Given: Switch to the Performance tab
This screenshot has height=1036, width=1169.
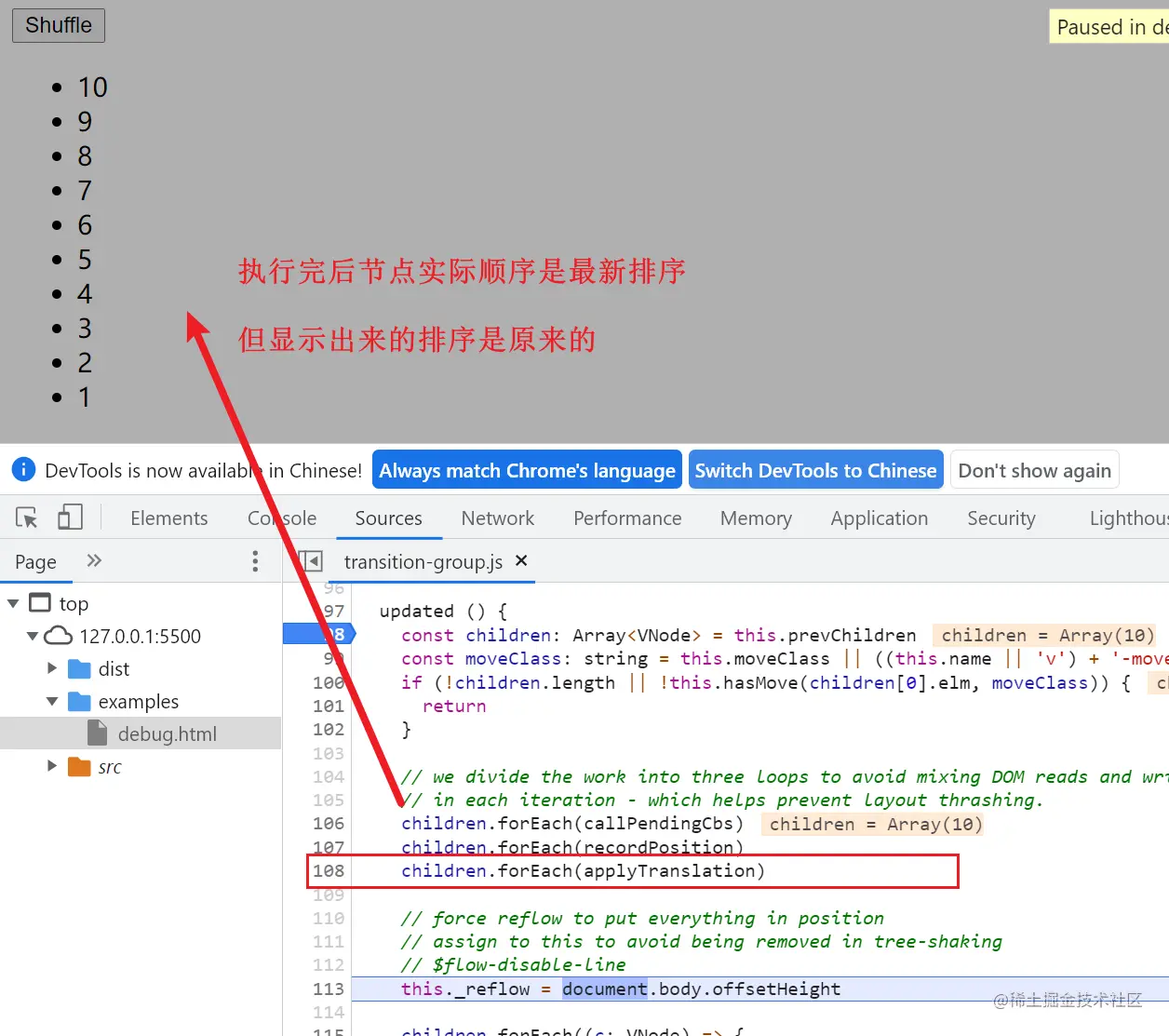Looking at the screenshot, I should pyautogui.click(x=627, y=518).
